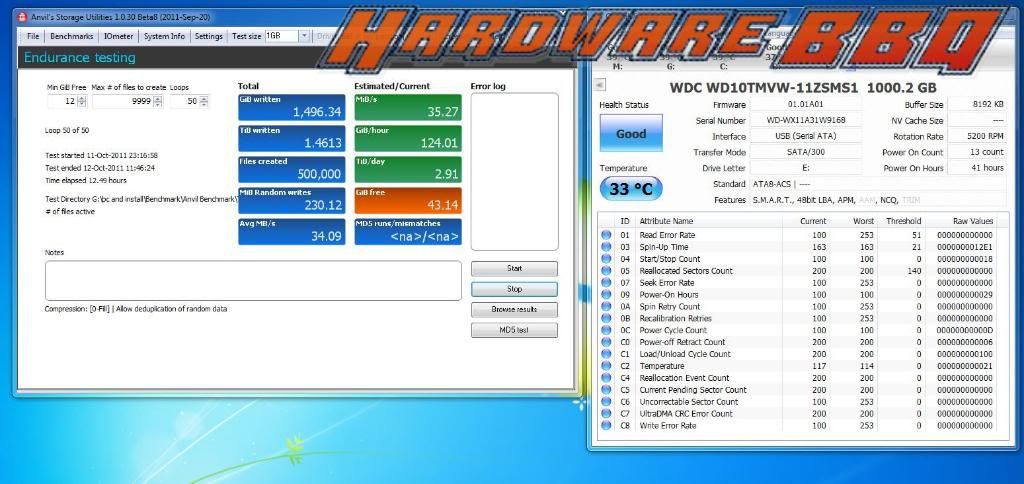Click the blue status icon for Seek Error Rate
1024x484 pixels.
606,283
